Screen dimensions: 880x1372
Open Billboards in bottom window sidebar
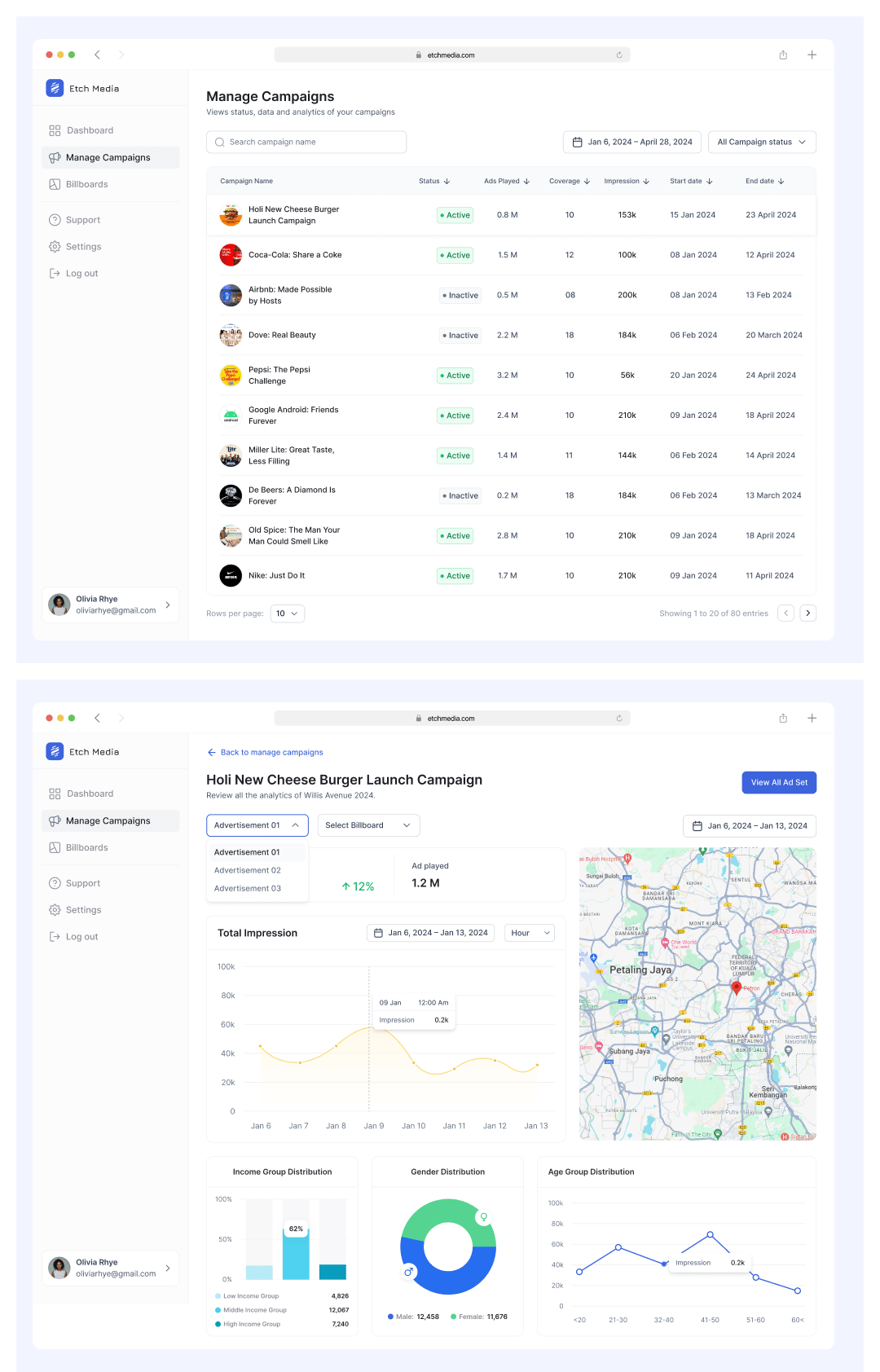point(110,847)
